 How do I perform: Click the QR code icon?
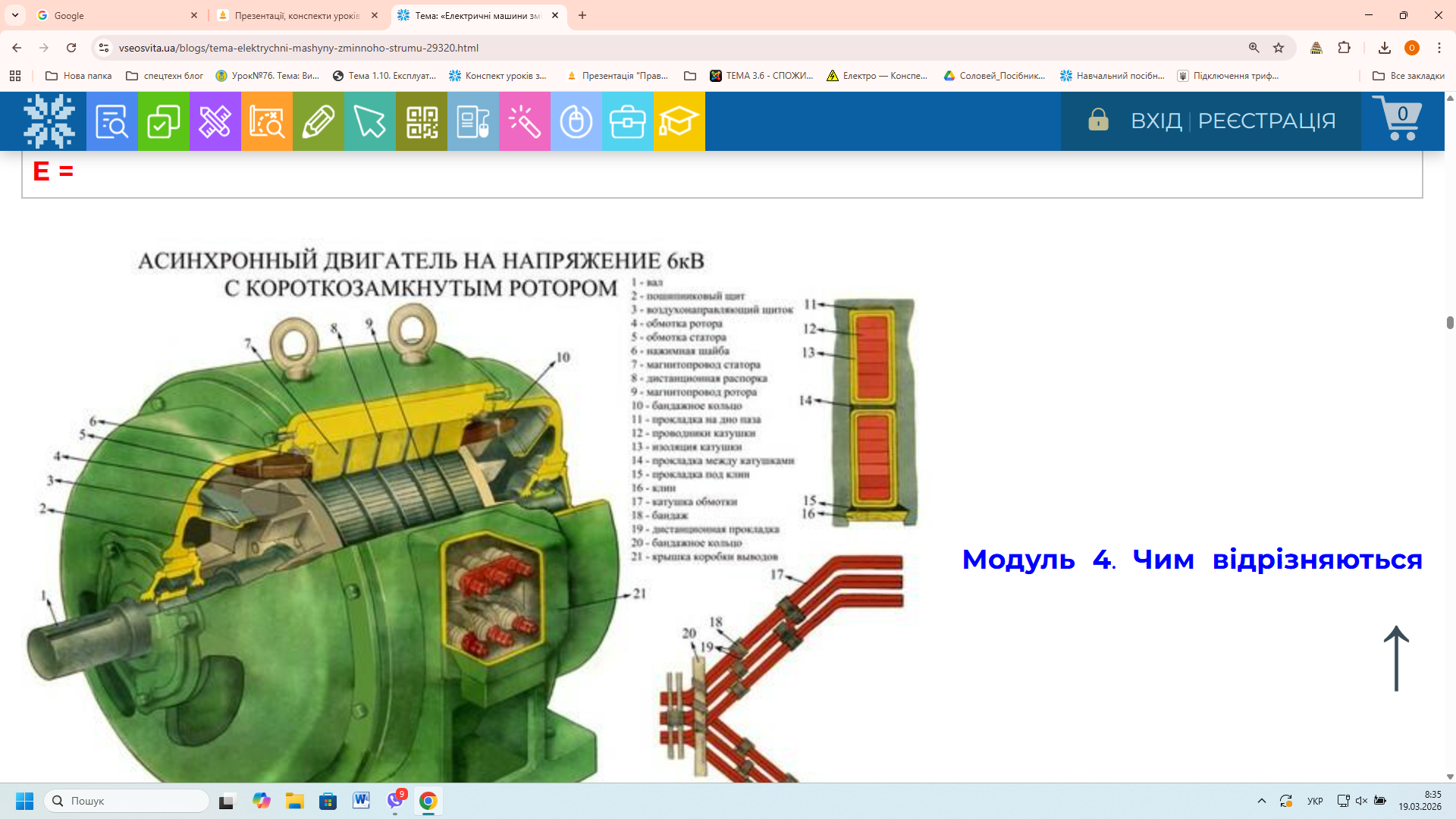(x=422, y=121)
